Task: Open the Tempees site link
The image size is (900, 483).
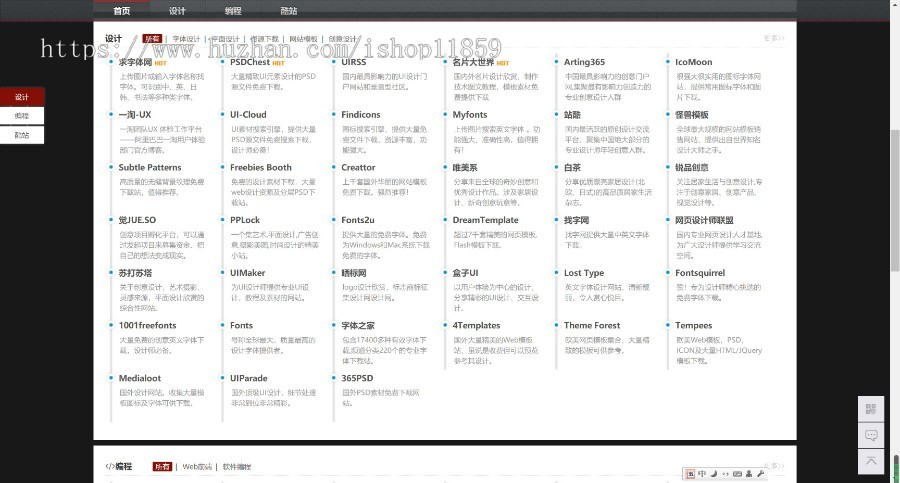Action: (693, 326)
